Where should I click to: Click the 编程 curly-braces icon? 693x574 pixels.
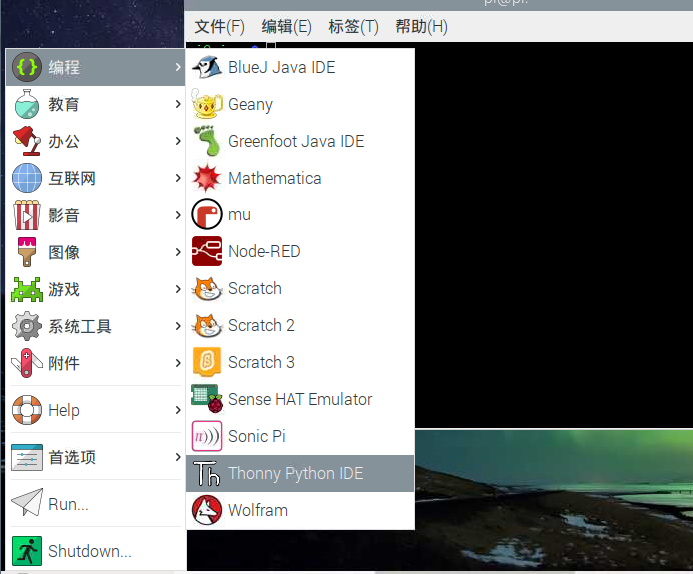point(27,68)
